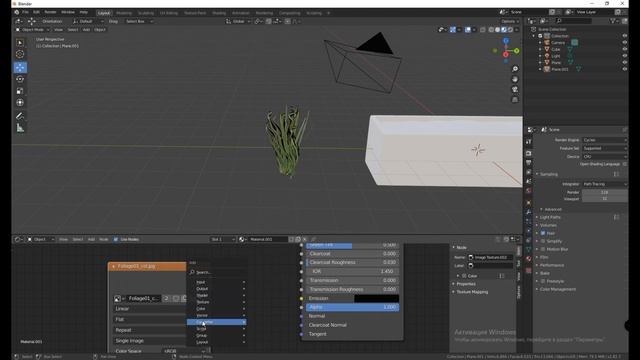Open the Shader submenu in Add menu
Image resolution: width=640 pixels, height=360 pixels.
pyautogui.click(x=217, y=296)
